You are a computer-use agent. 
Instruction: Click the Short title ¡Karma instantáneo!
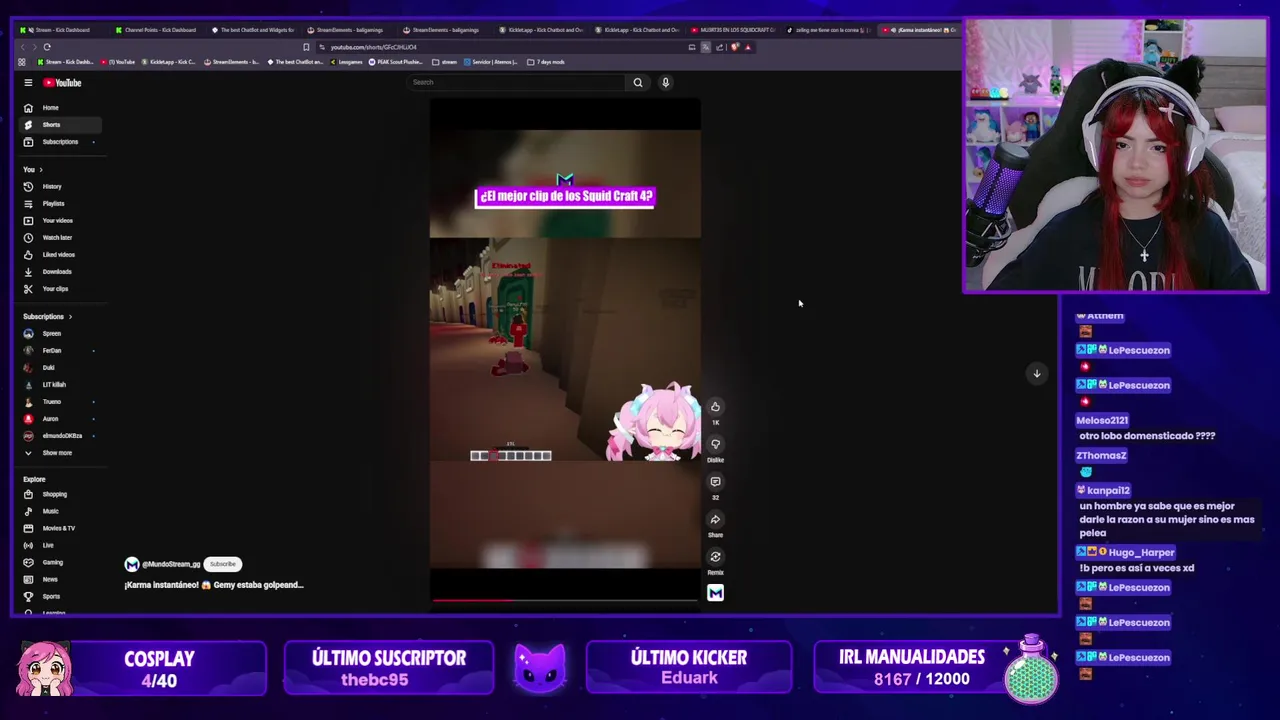pyautogui.click(x=214, y=585)
